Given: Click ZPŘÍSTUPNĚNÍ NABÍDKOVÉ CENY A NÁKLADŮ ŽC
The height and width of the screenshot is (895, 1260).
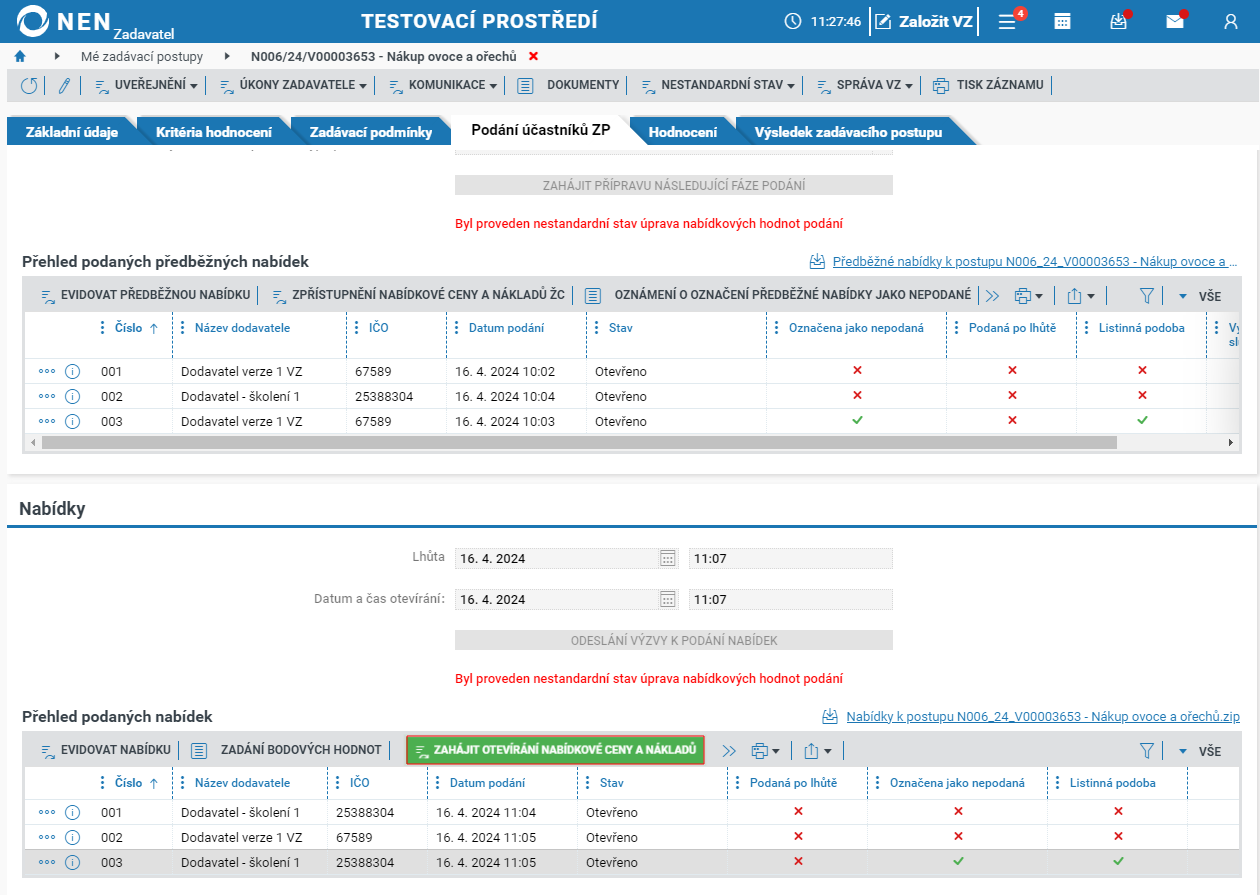Looking at the screenshot, I should click(417, 296).
